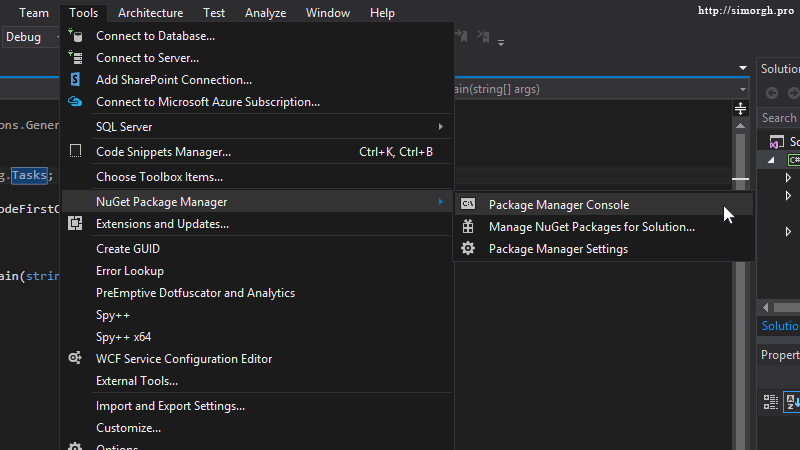The width and height of the screenshot is (800, 450).
Task: Open the Tools menu
Action: (84, 13)
